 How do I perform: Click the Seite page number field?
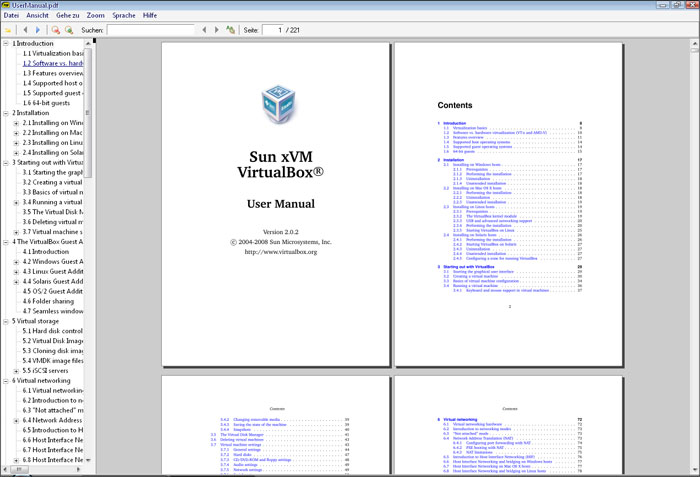[272, 30]
